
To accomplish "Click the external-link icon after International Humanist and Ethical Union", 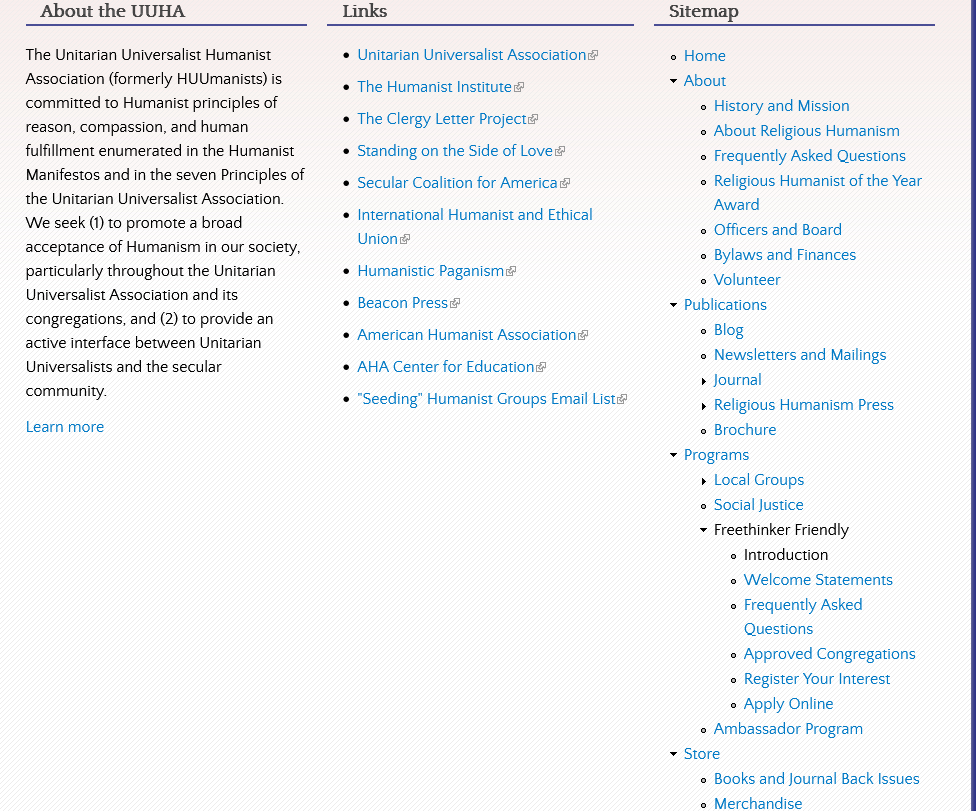I will pyautogui.click(x=405, y=239).
